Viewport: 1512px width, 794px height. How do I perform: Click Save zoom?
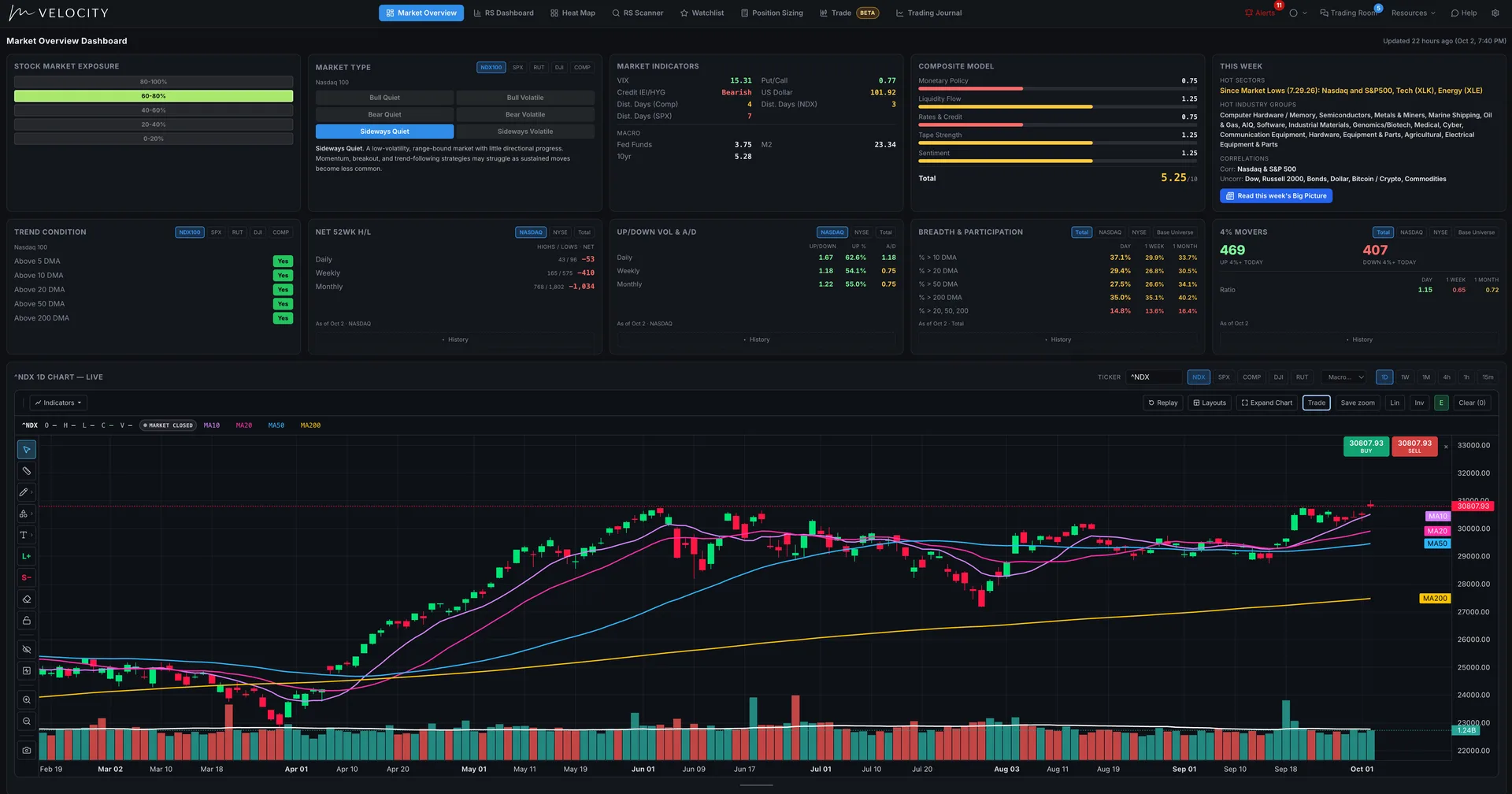click(x=1358, y=403)
